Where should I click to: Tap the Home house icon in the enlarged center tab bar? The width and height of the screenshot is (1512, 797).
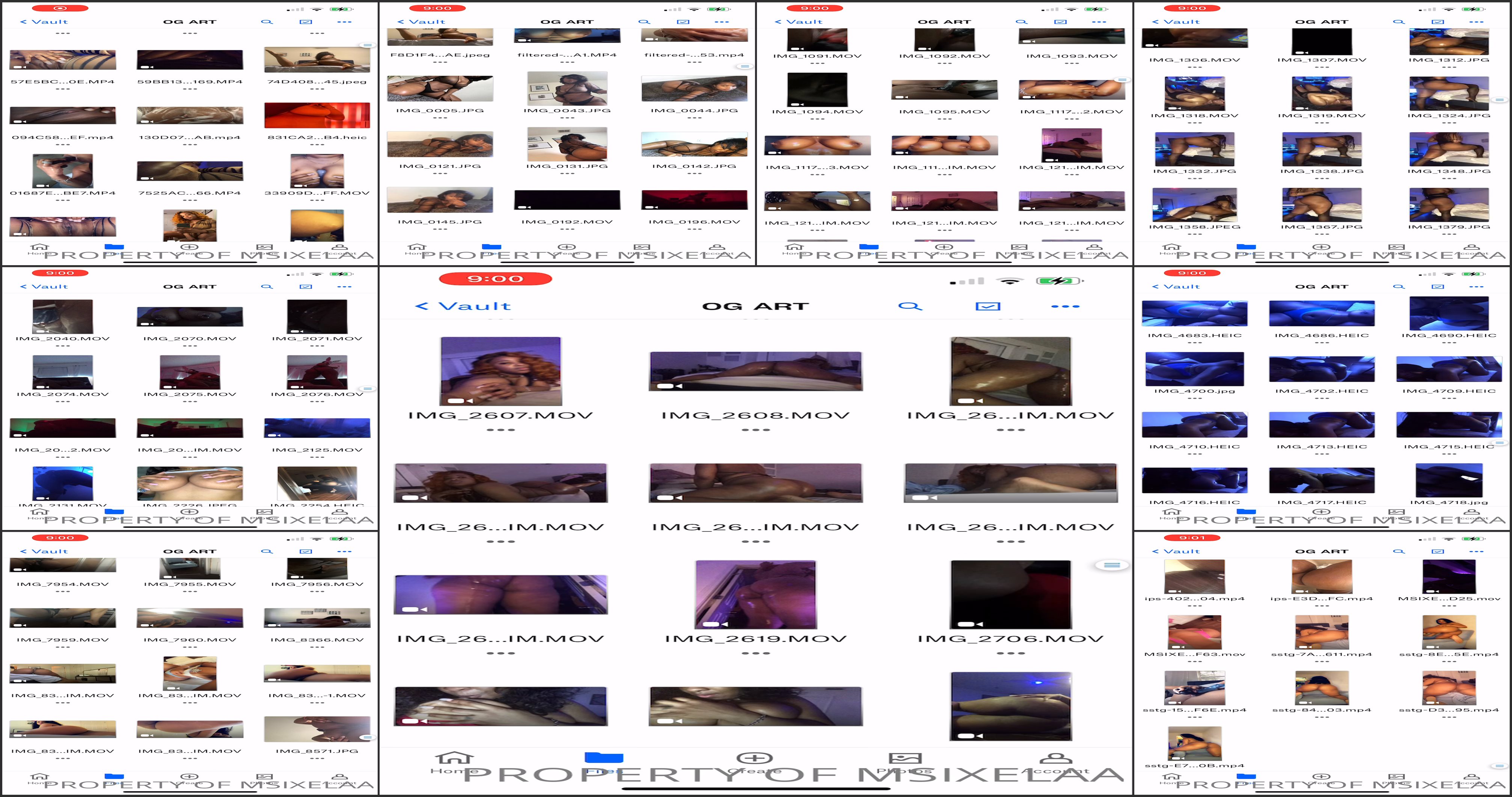click(455, 758)
